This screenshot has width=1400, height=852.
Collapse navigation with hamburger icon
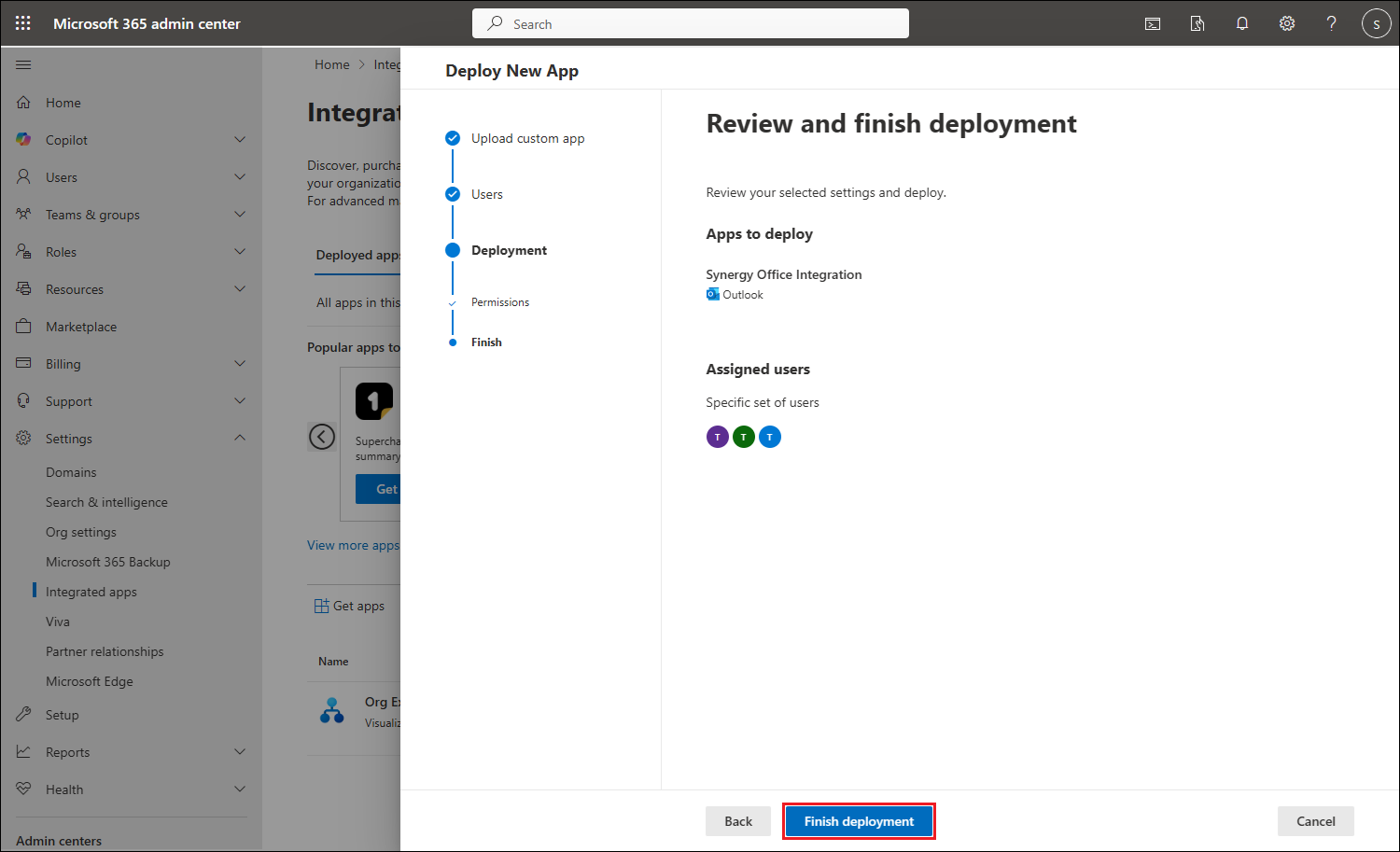pyautogui.click(x=23, y=64)
